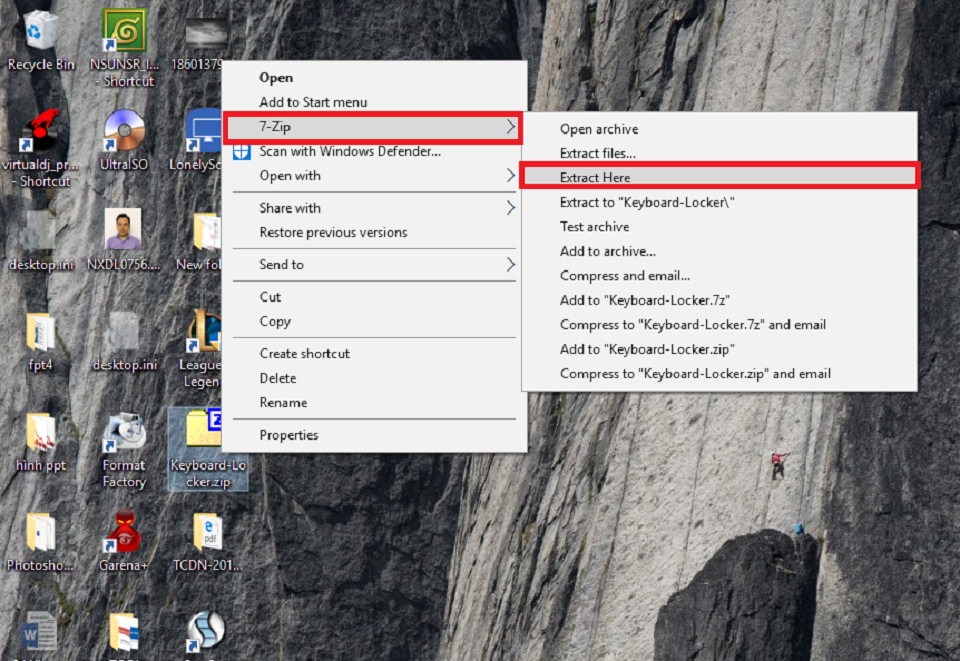960x661 pixels.
Task: Choose Add to "Keyboard-Locker.7z"
Action: 719,301
